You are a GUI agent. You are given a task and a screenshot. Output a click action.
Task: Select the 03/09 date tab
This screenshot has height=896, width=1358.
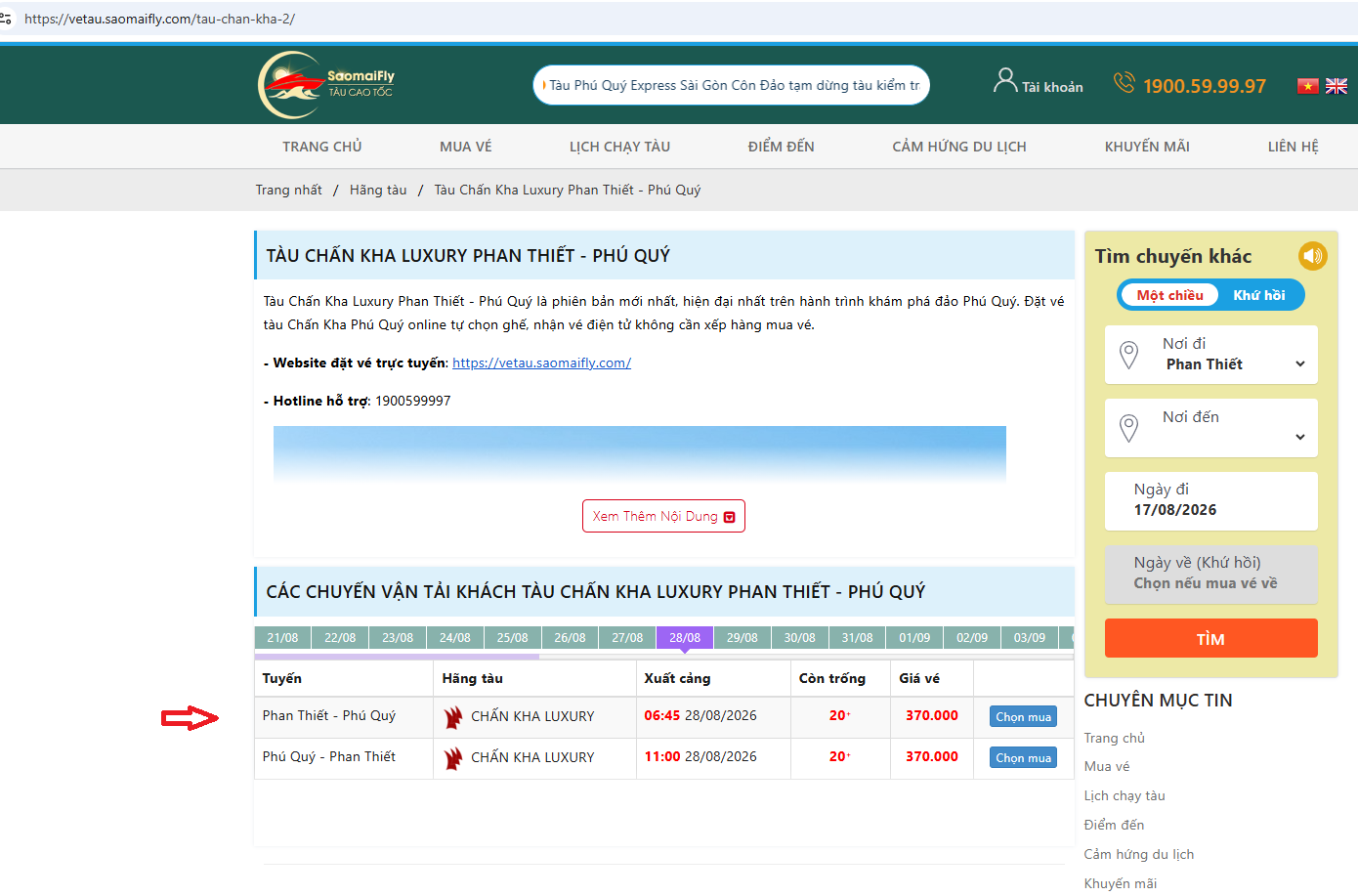pyautogui.click(x=1030, y=638)
